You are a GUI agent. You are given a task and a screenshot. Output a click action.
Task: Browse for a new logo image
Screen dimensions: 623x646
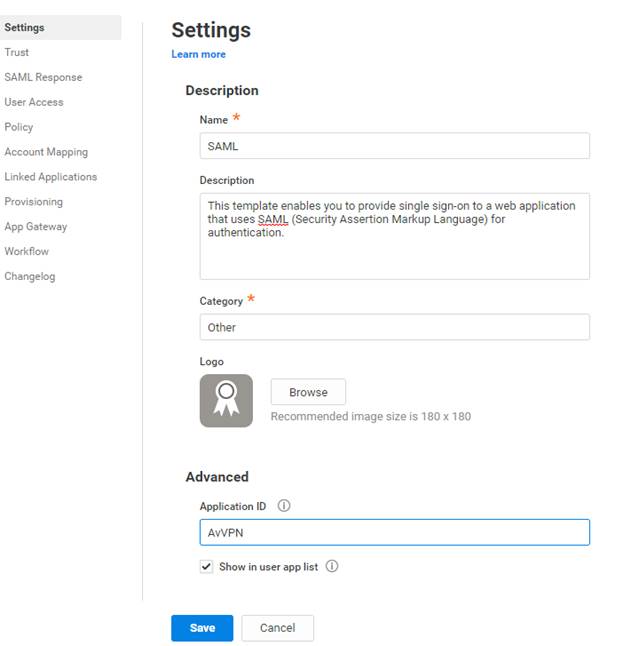[308, 392]
